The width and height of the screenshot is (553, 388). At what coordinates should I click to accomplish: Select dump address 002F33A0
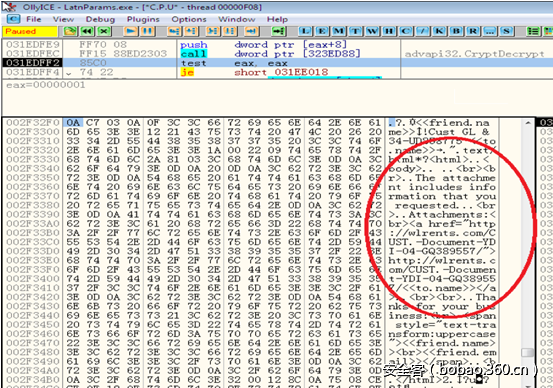click(x=33, y=224)
